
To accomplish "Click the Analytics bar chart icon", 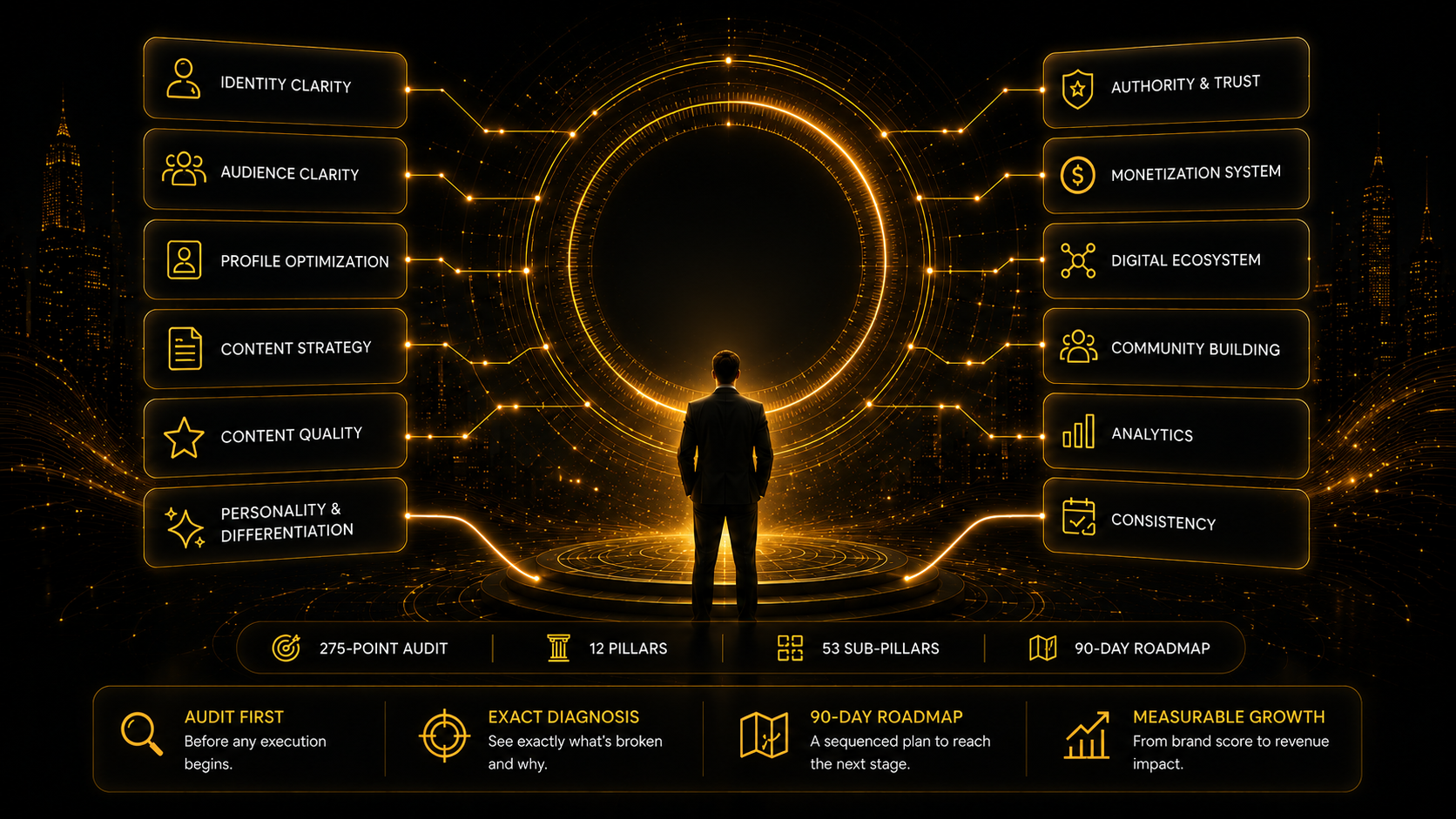I will point(1078,432).
